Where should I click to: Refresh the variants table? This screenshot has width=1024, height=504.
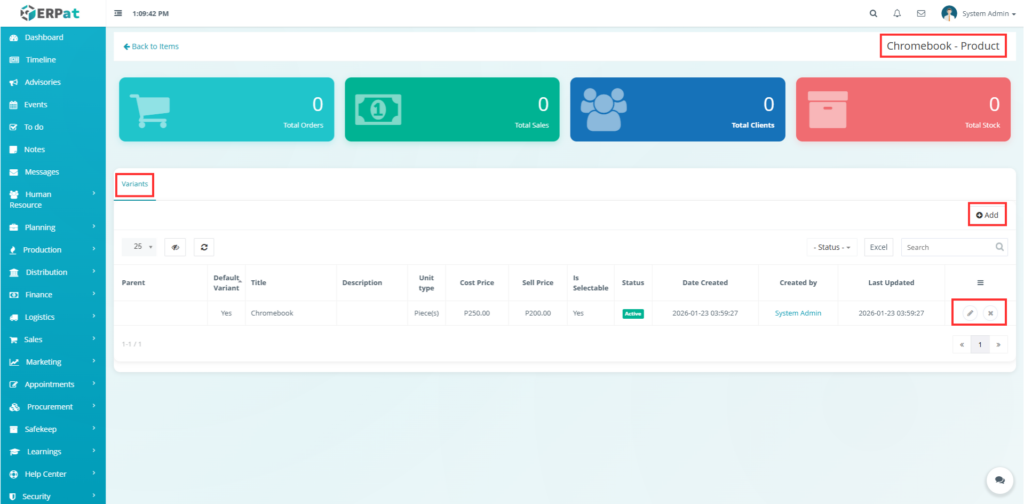pyautogui.click(x=204, y=247)
